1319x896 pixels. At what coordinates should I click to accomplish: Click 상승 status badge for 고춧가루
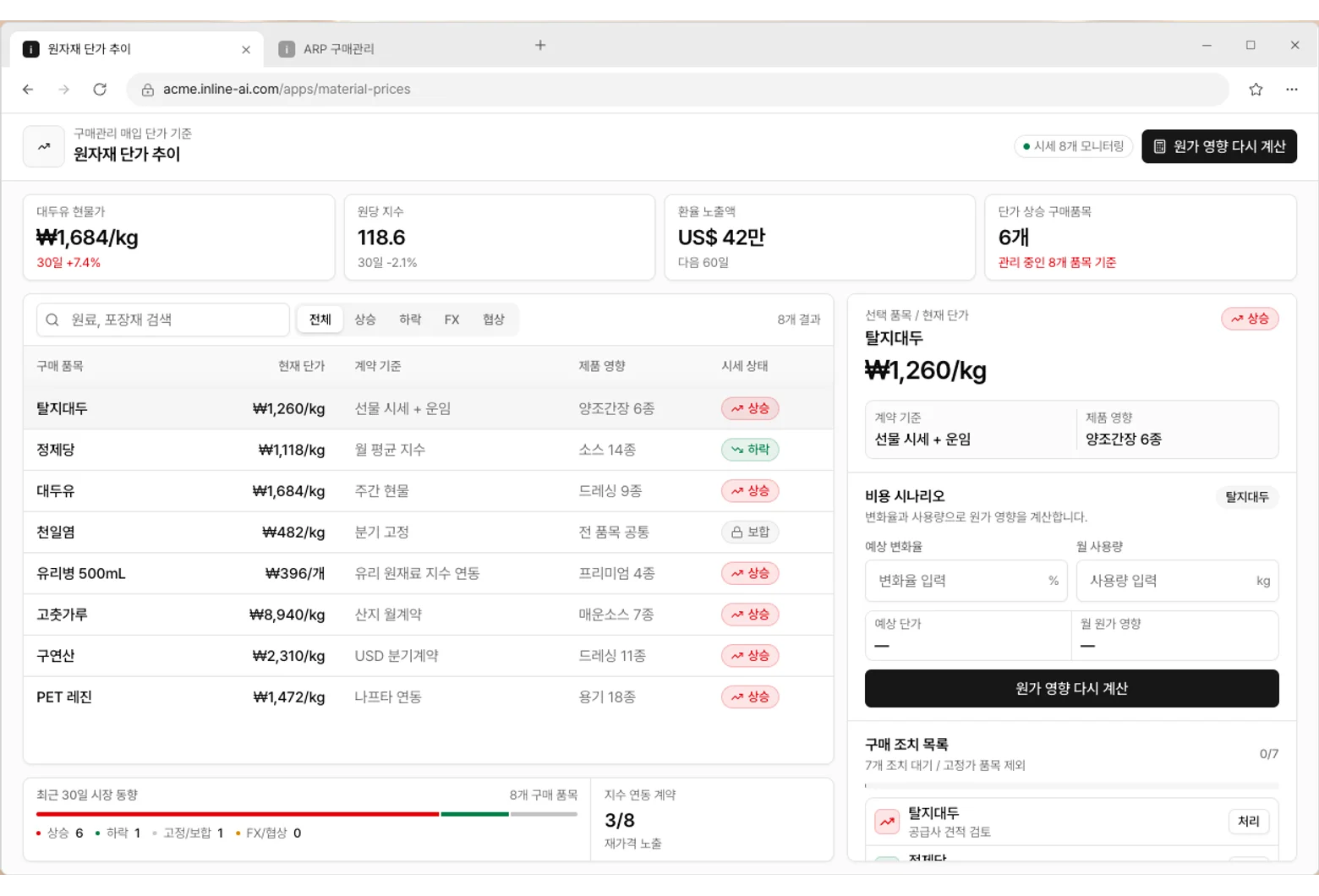point(750,615)
